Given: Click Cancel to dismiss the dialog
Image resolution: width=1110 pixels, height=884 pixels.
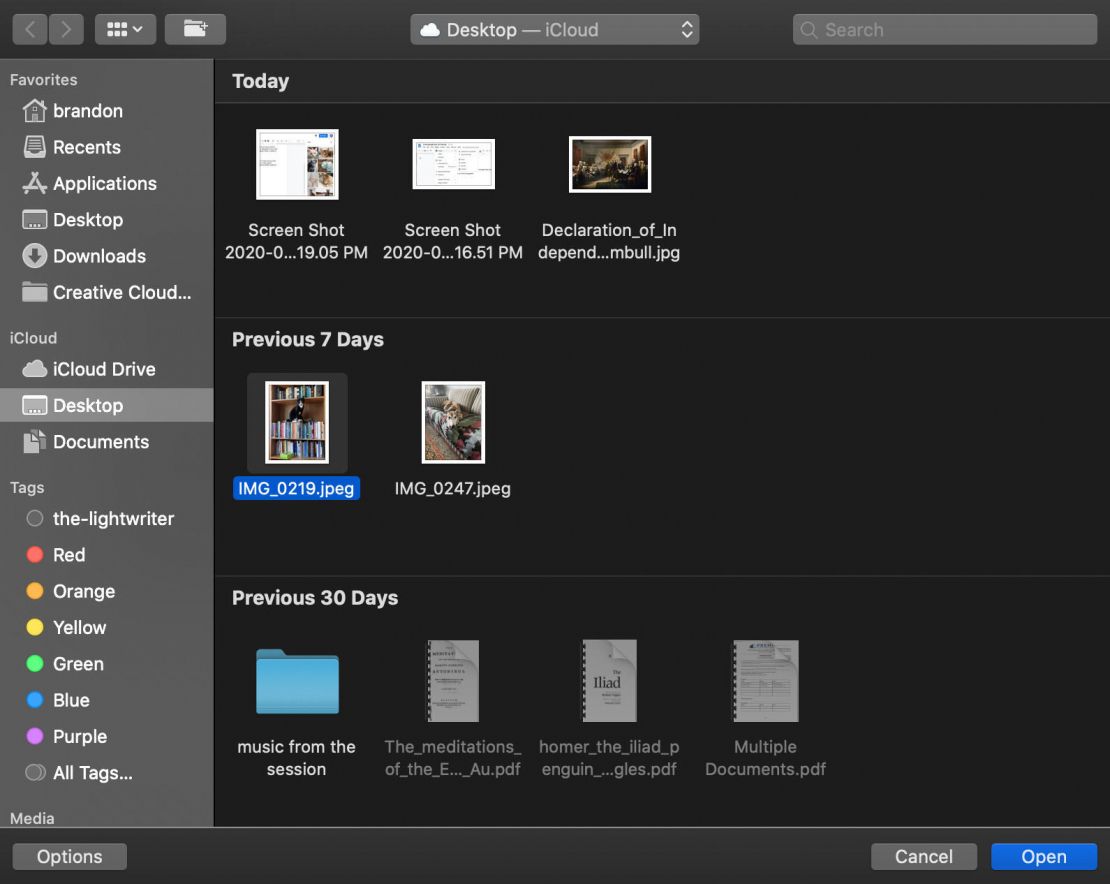Looking at the screenshot, I should tap(923, 856).
